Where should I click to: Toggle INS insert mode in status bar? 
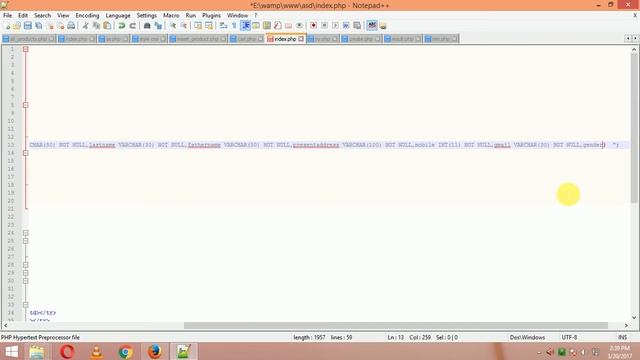(x=622, y=338)
